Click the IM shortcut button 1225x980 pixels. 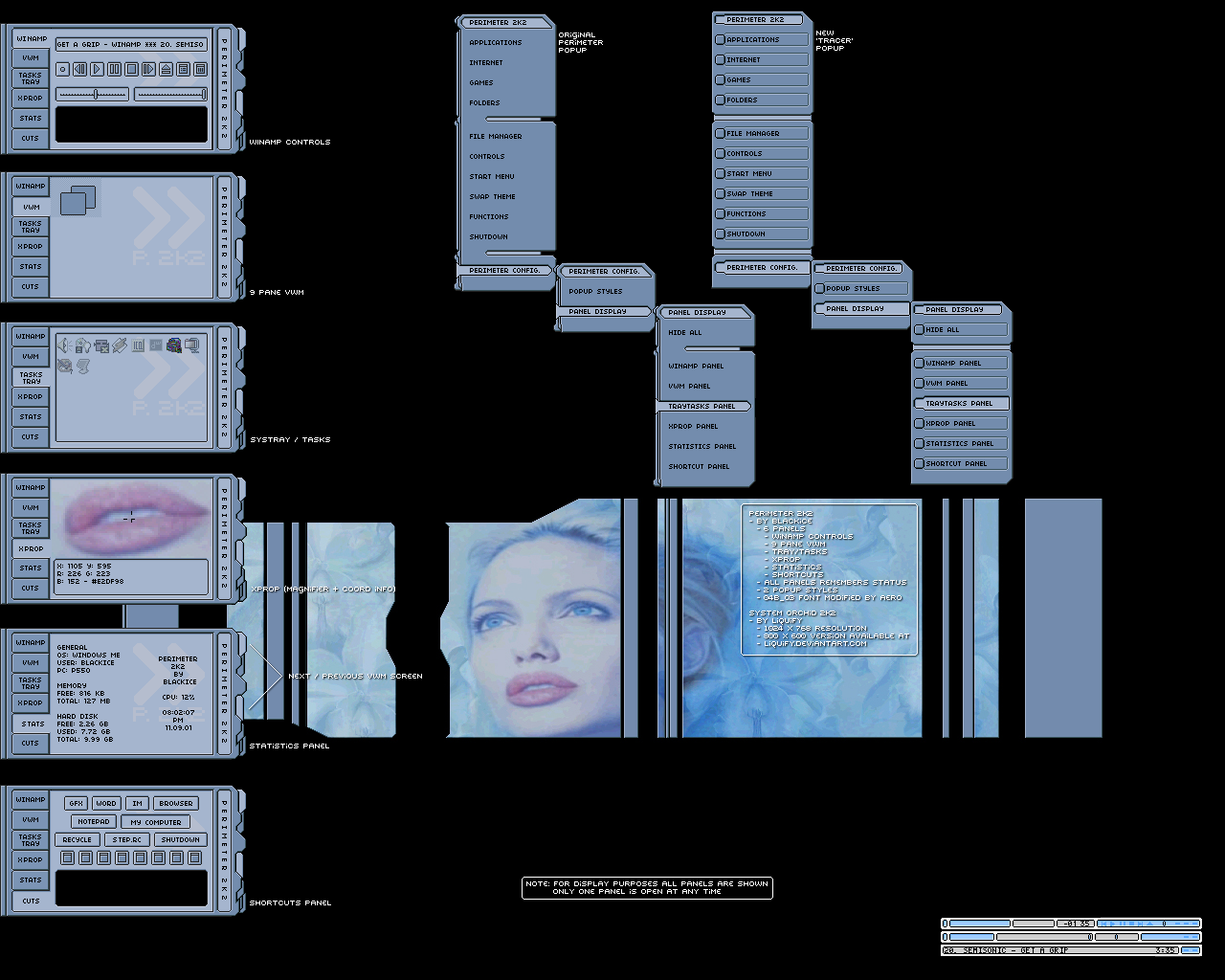coord(137,804)
